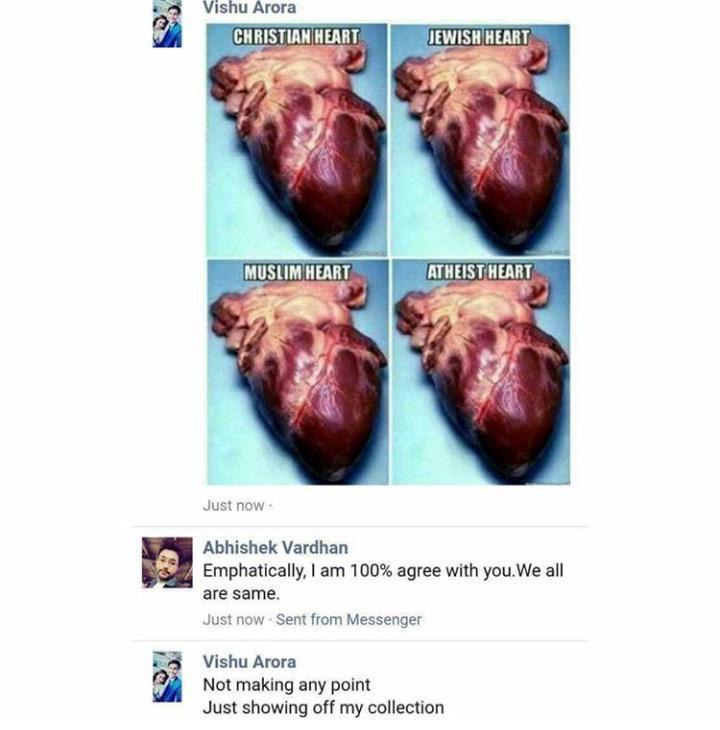Click the MUSLIM HEART caption label
Screen dimensions: 720x730
tap(297, 272)
